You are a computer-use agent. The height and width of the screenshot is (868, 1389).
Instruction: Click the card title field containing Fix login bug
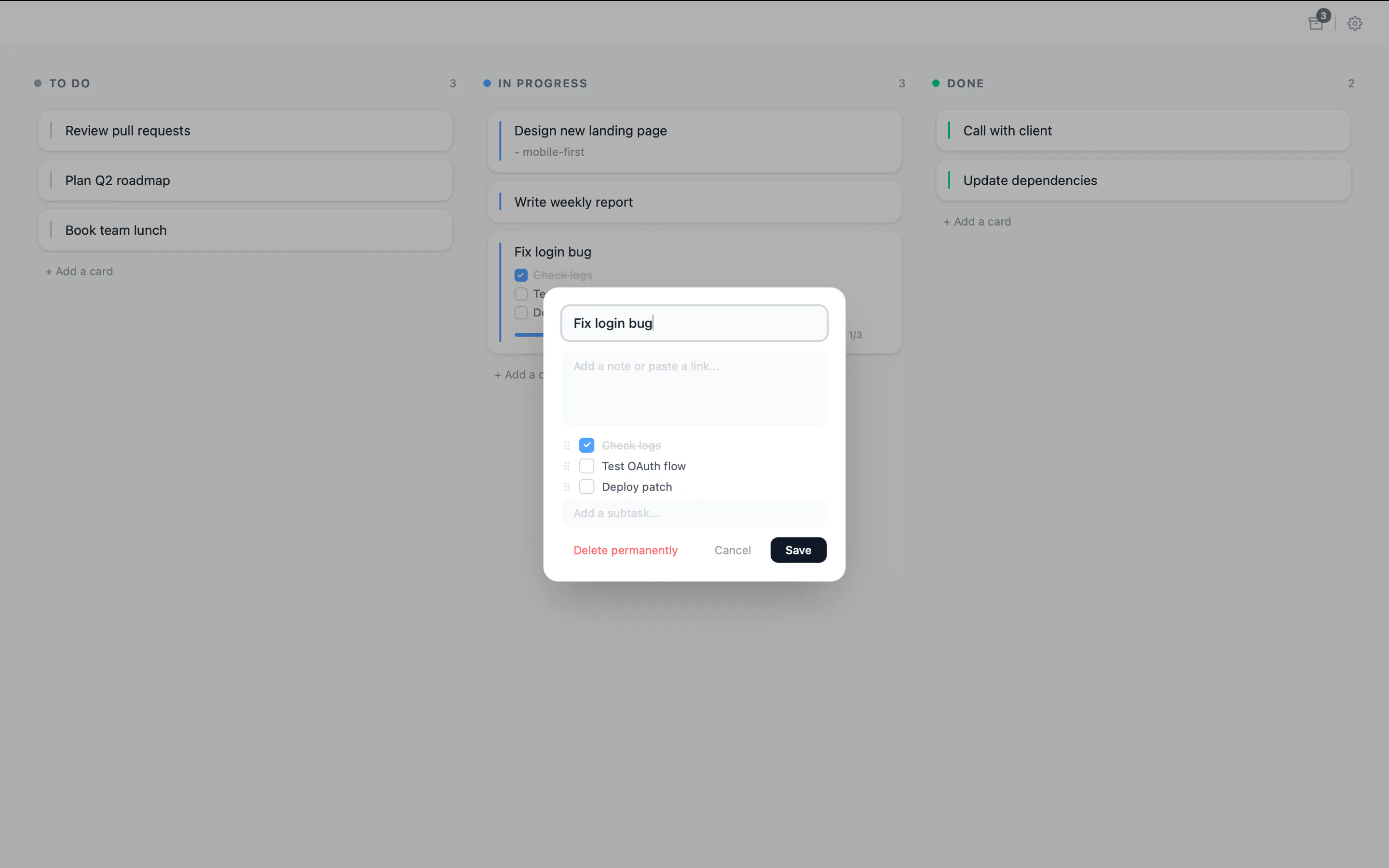694,323
